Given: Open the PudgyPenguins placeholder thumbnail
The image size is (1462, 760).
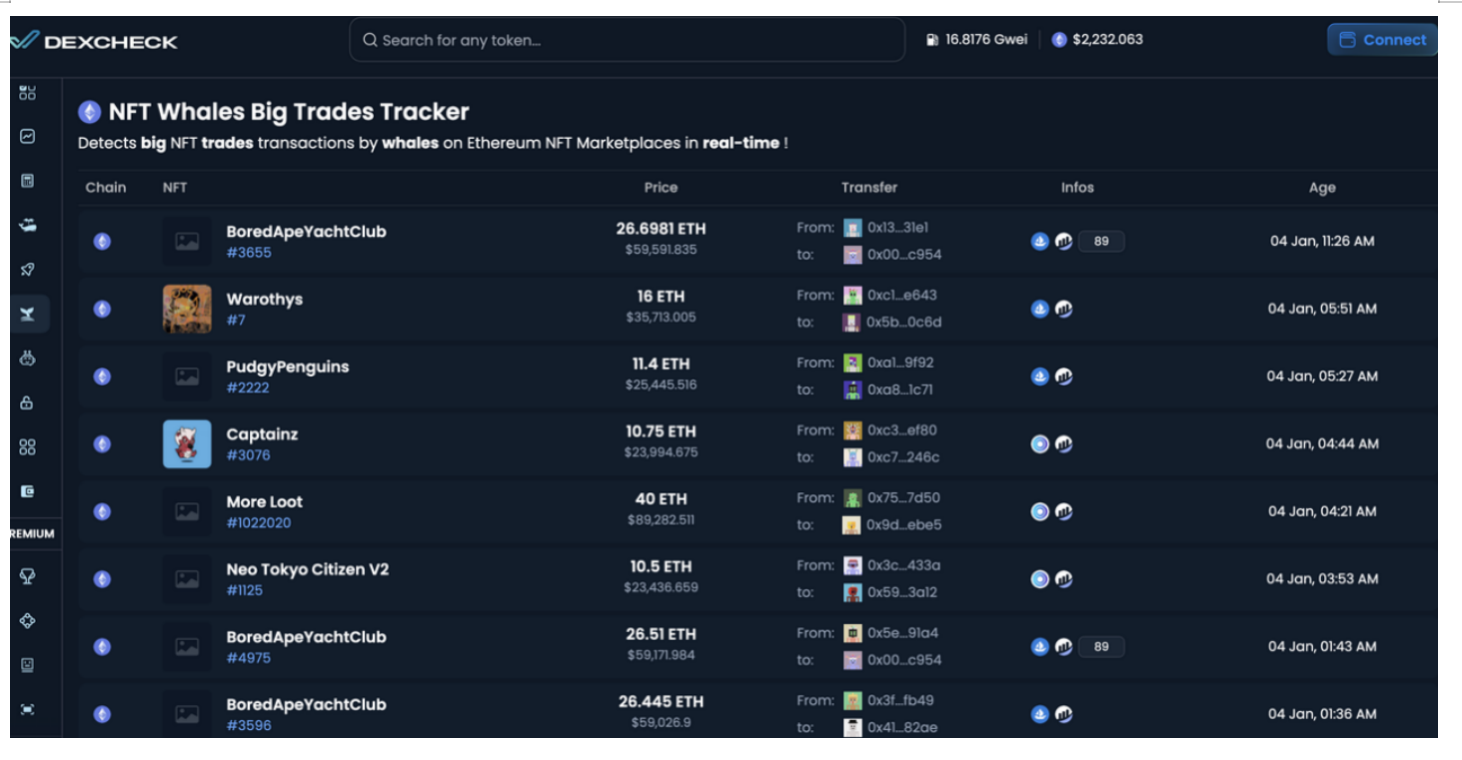Looking at the screenshot, I should (187, 376).
